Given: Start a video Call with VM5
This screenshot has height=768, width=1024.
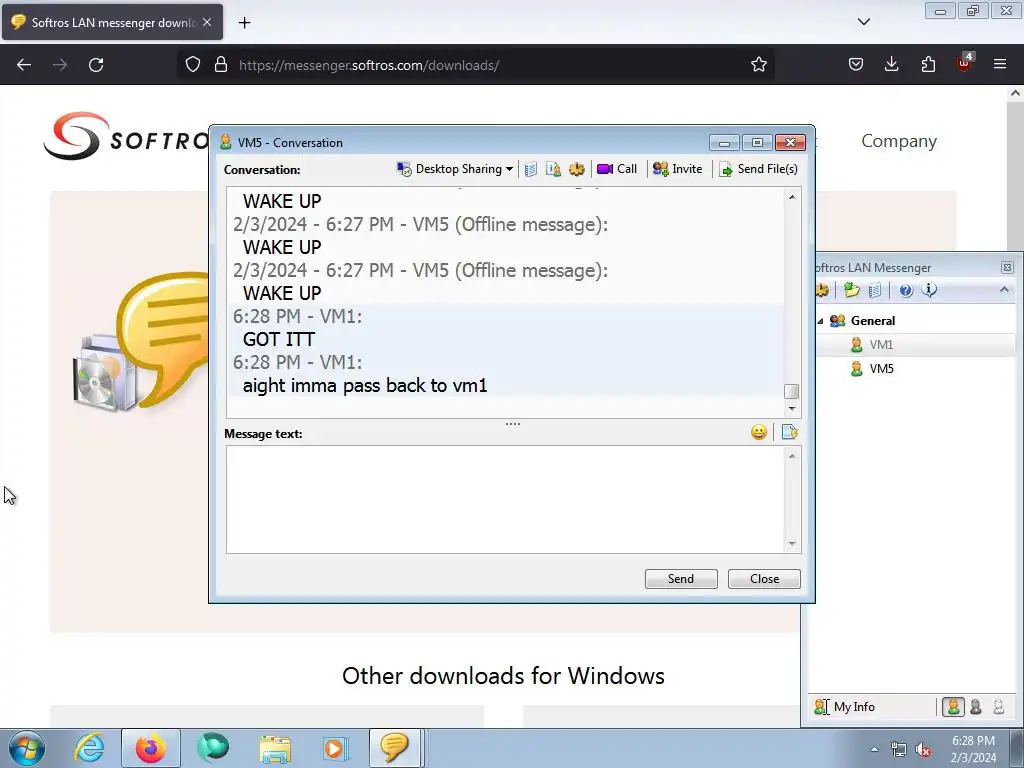Looking at the screenshot, I should [x=617, y=169].
